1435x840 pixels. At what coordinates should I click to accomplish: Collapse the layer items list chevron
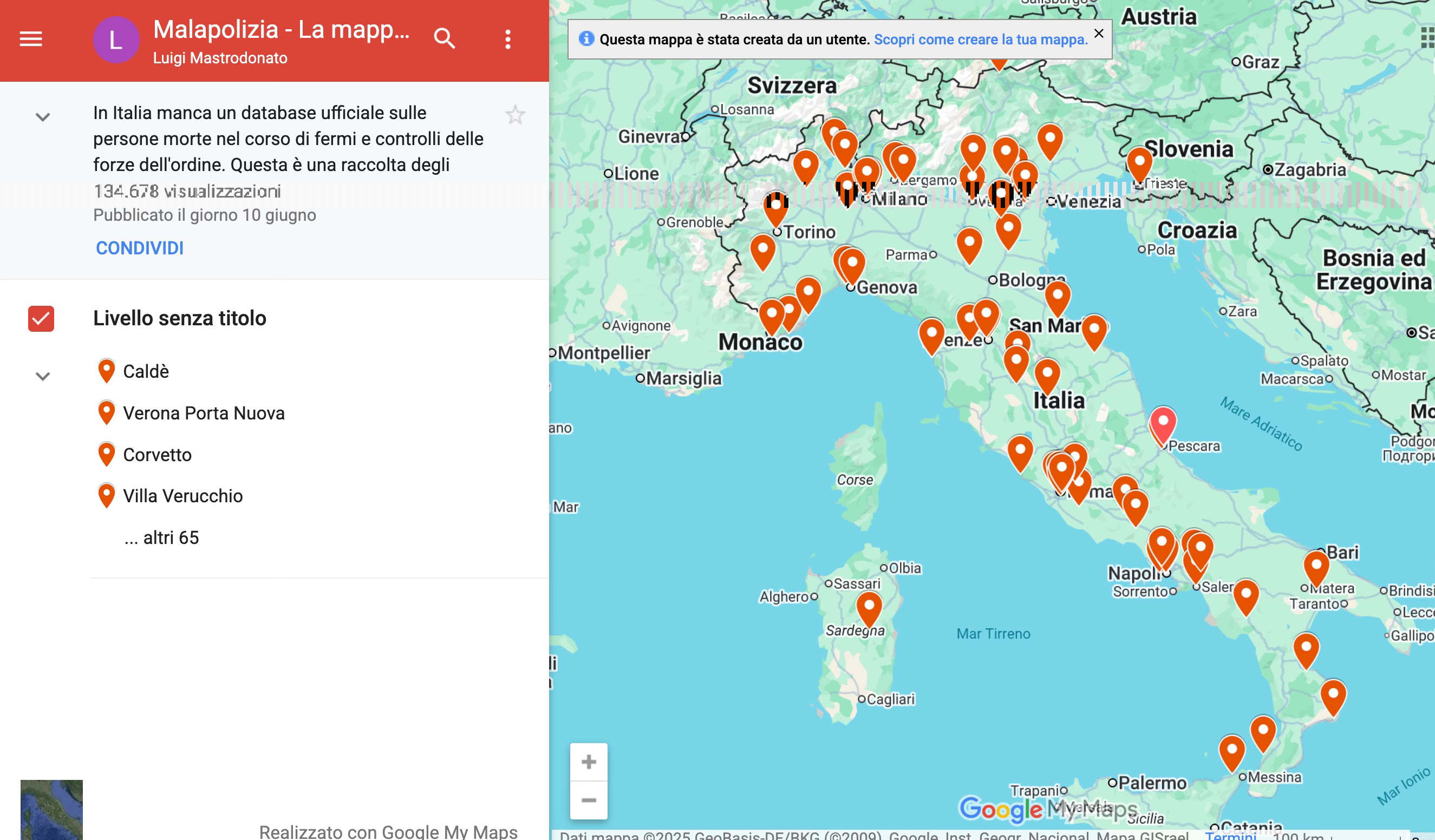pos(43,376)
